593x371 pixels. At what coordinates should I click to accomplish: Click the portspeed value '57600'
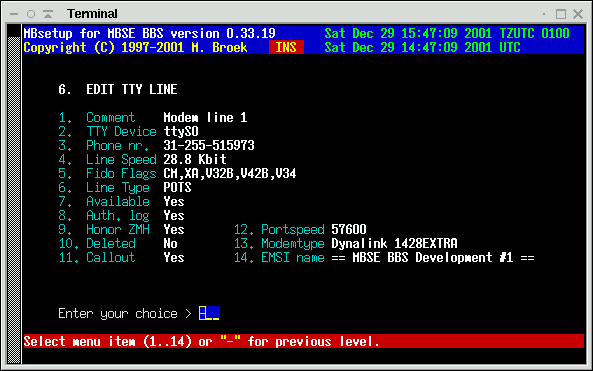click(349, 229)
